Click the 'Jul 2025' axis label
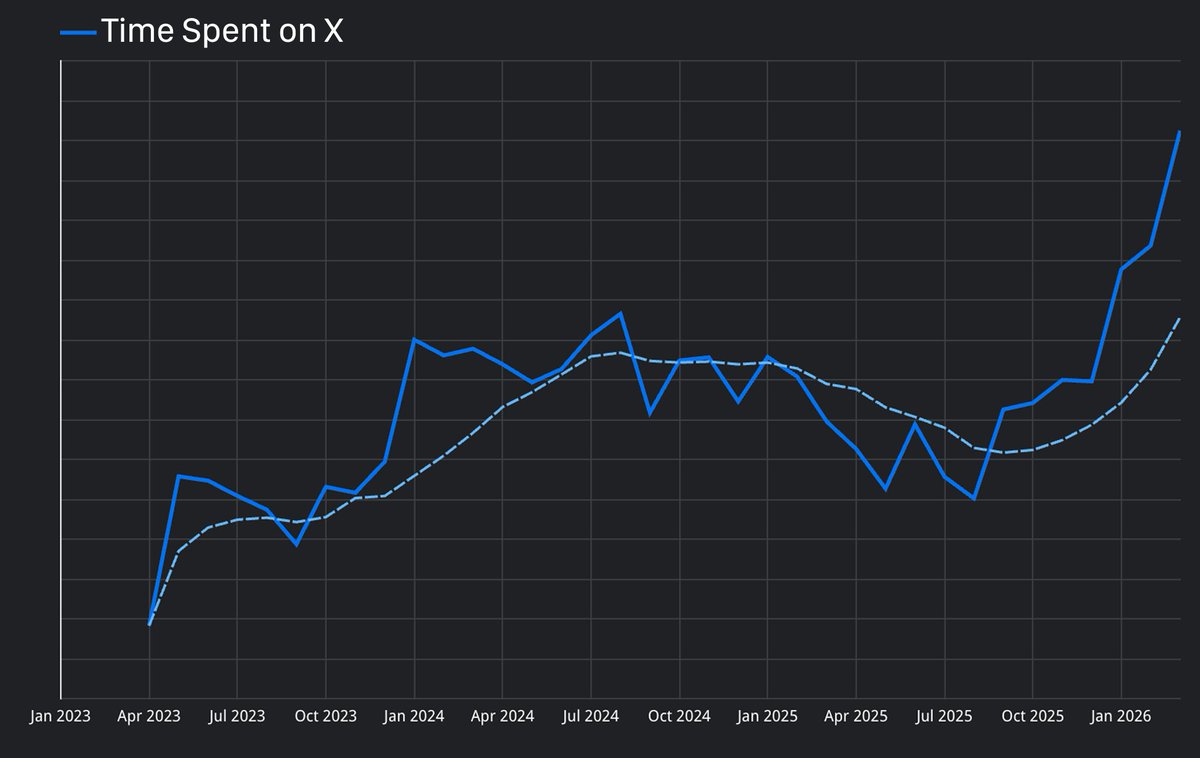 [x=944, y=716]
